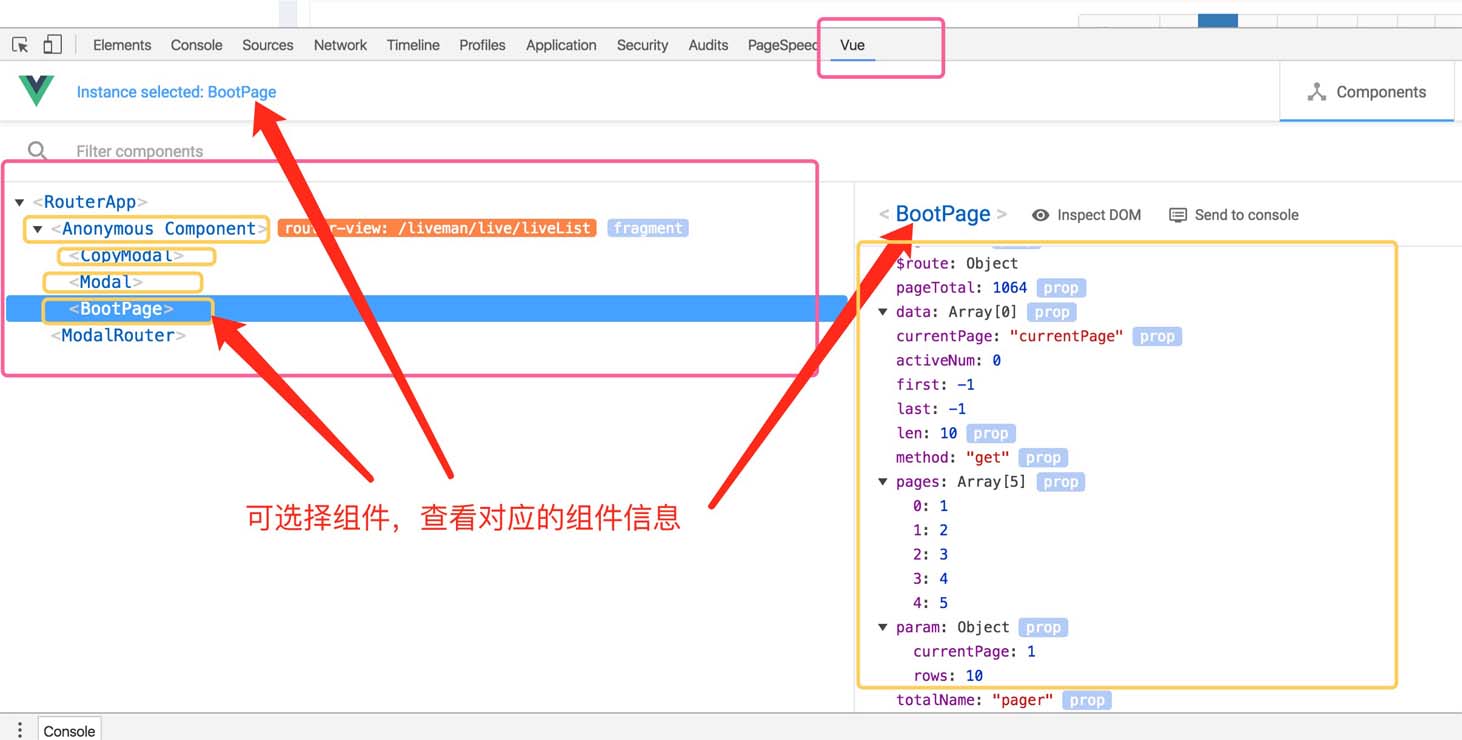Open the three-dot drawer menu
Viewport: 1462px width, 740px height.
tap(19, 731)
